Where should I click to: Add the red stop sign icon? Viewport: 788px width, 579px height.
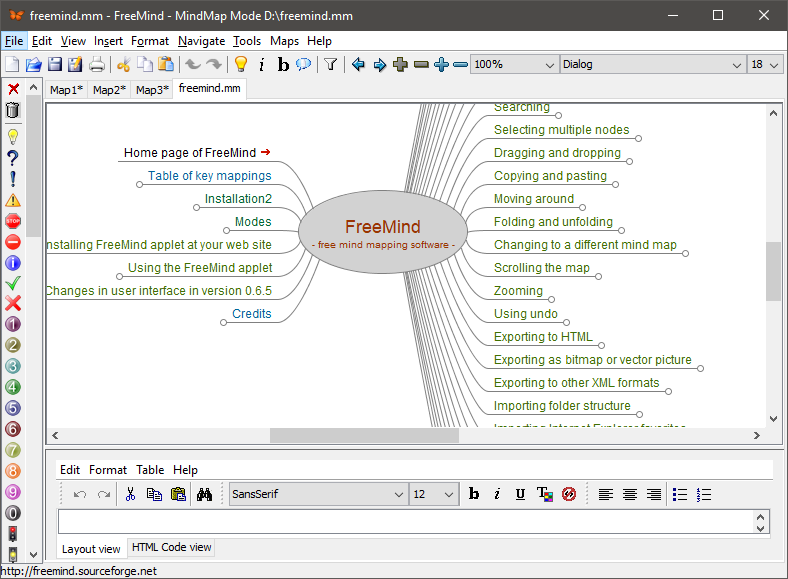(x=13, y=221)
